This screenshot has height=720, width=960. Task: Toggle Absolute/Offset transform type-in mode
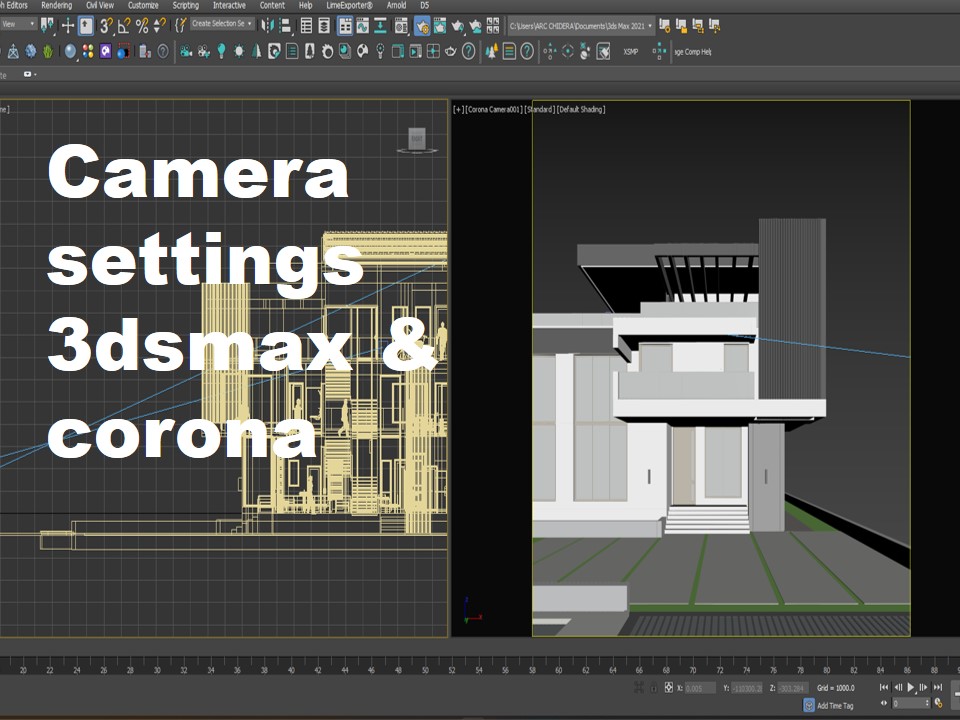[x=668, y=688]
